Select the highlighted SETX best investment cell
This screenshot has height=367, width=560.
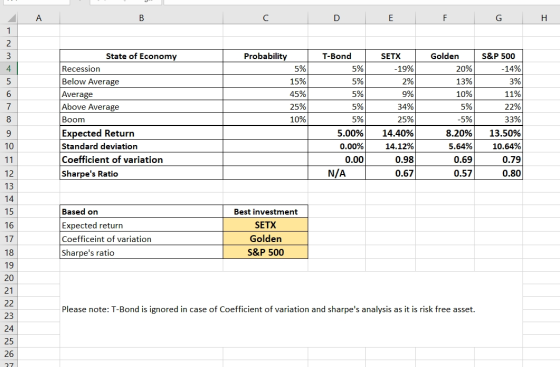[x=265, y=225]
